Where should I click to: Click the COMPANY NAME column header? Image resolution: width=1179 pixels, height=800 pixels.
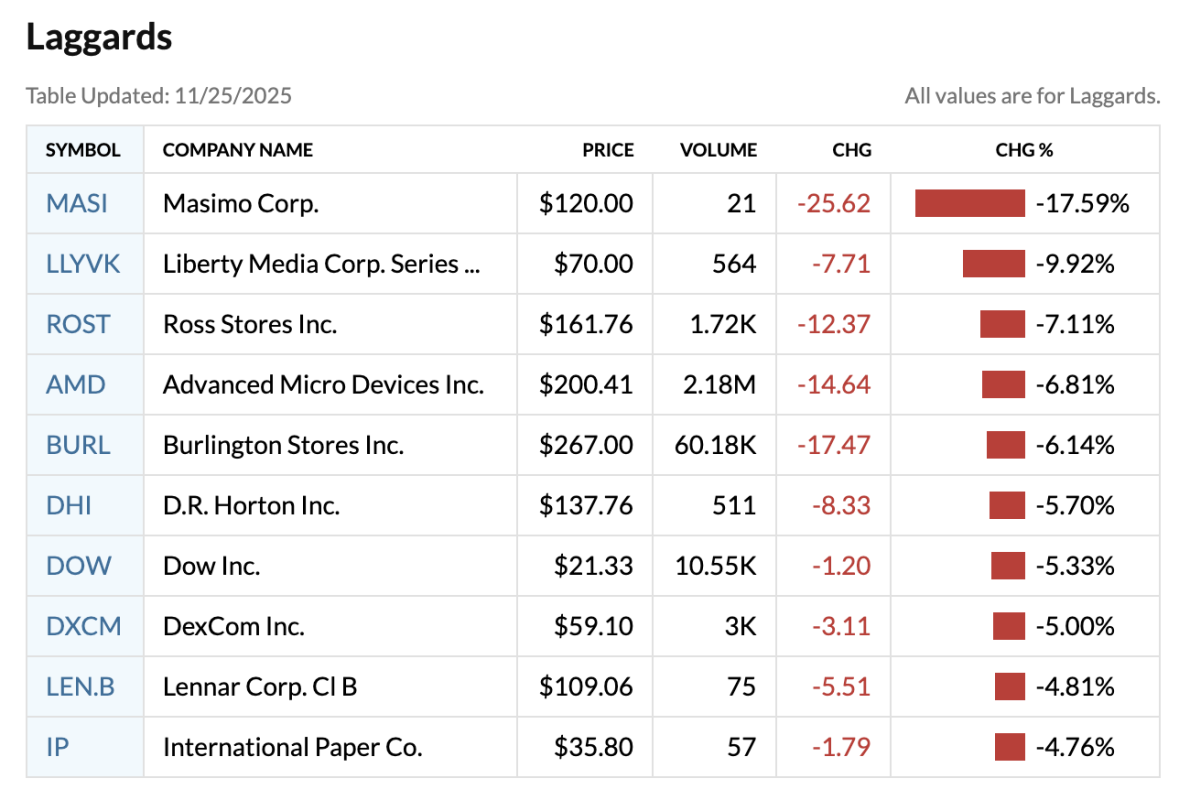coord(238,150)
